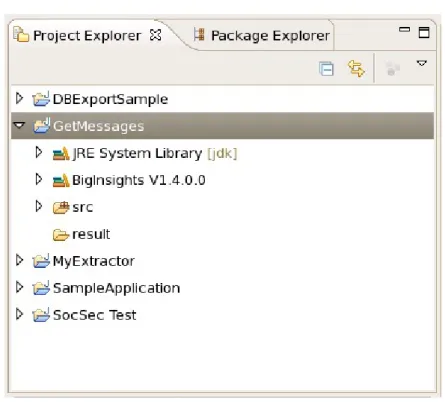Click the Package Explorer tab icon
445x402 pixels.
[199, 35]
